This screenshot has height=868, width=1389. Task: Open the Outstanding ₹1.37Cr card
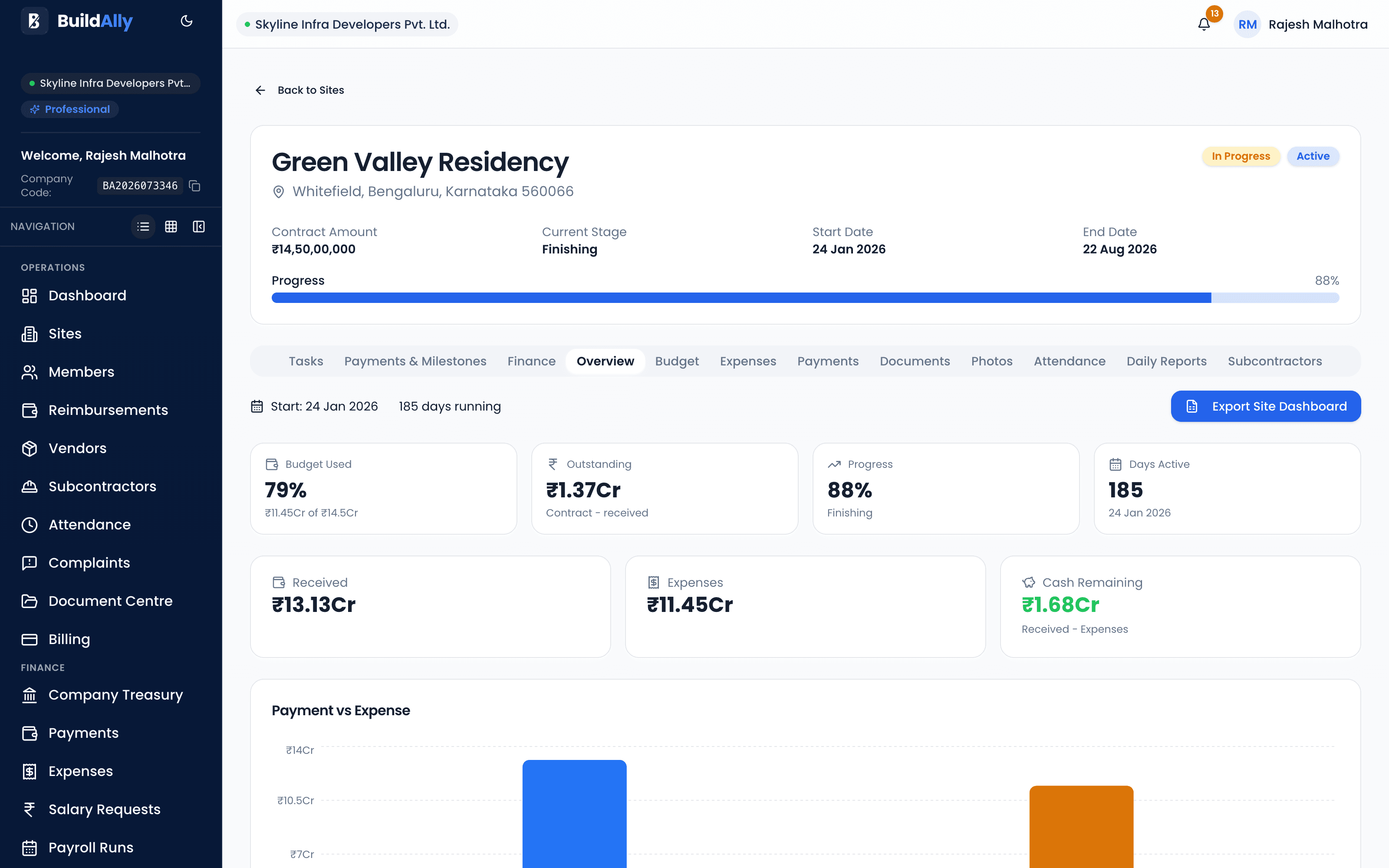665,489
